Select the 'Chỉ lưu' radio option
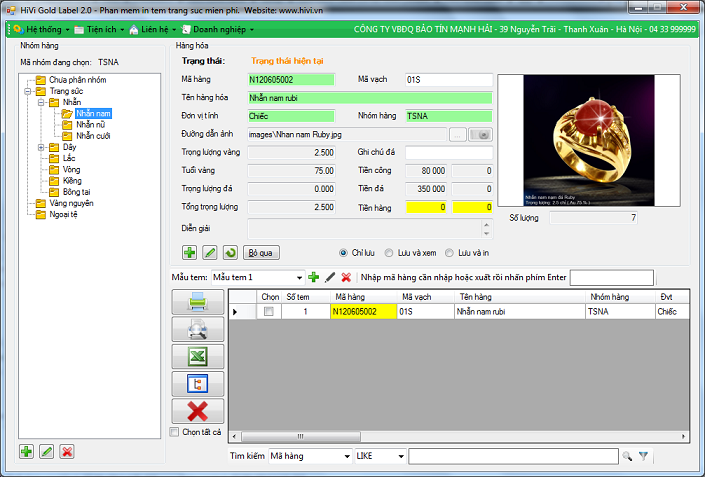This screenshot has height=477, width=705. click(345, 252)
